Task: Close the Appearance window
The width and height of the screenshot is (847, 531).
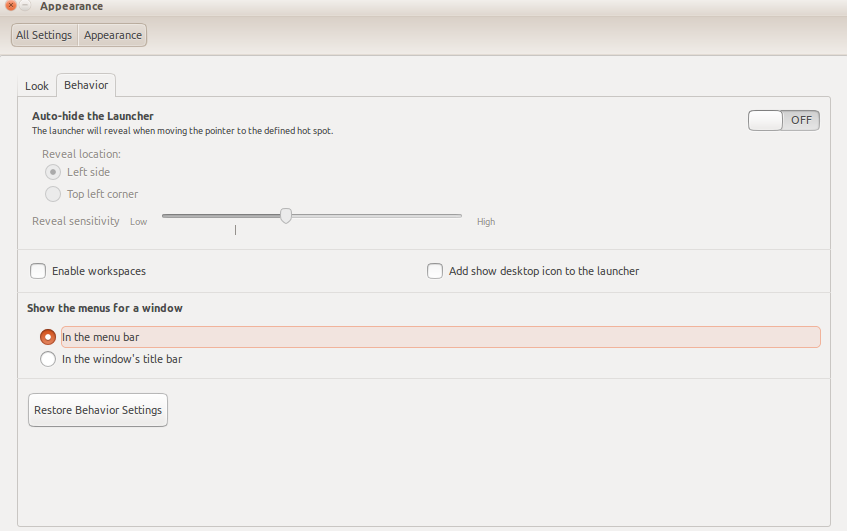Action: pyautogui.click(x=10, y=5)
